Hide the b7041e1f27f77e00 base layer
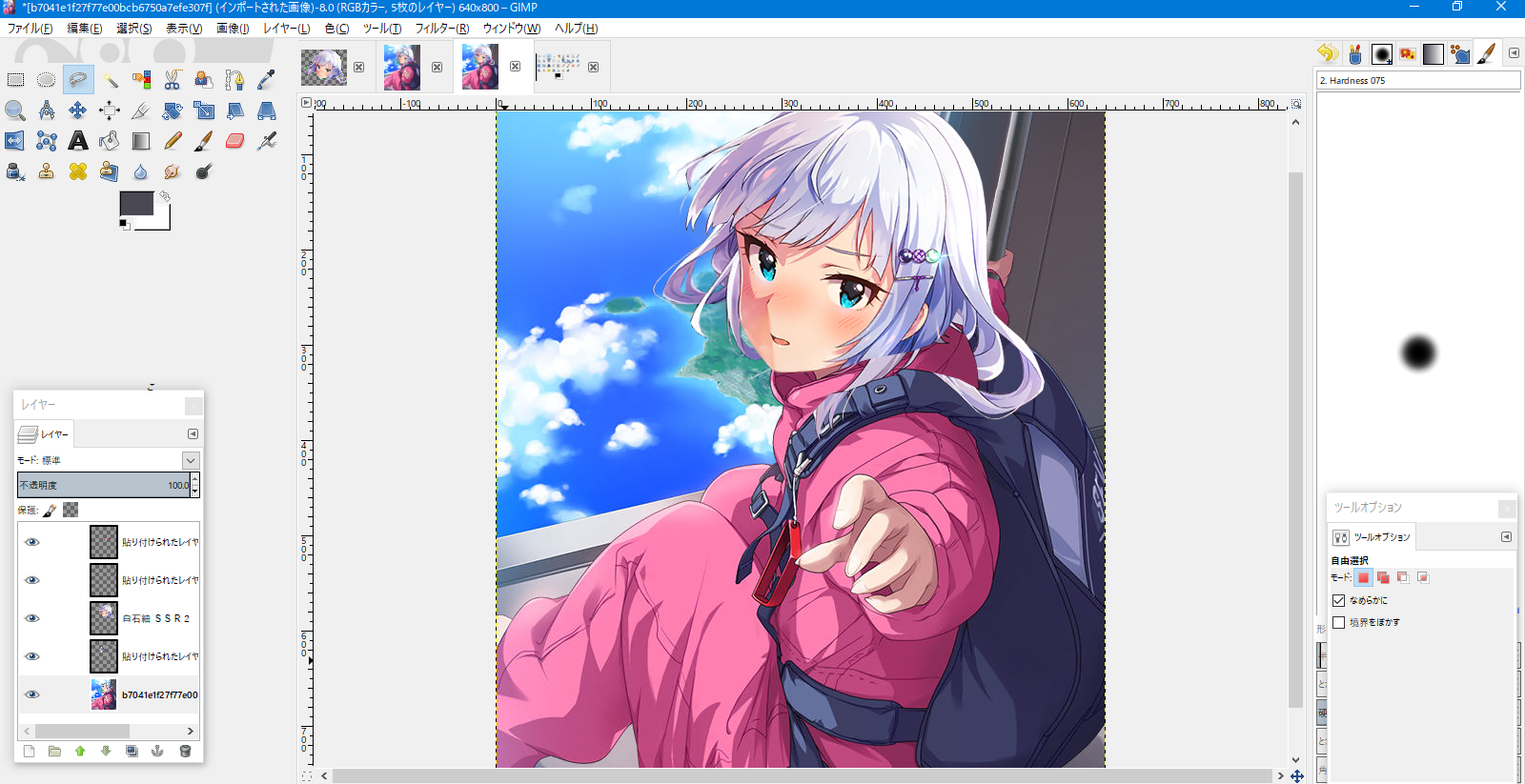This screenshot has width=1525, height=784. 32,694
